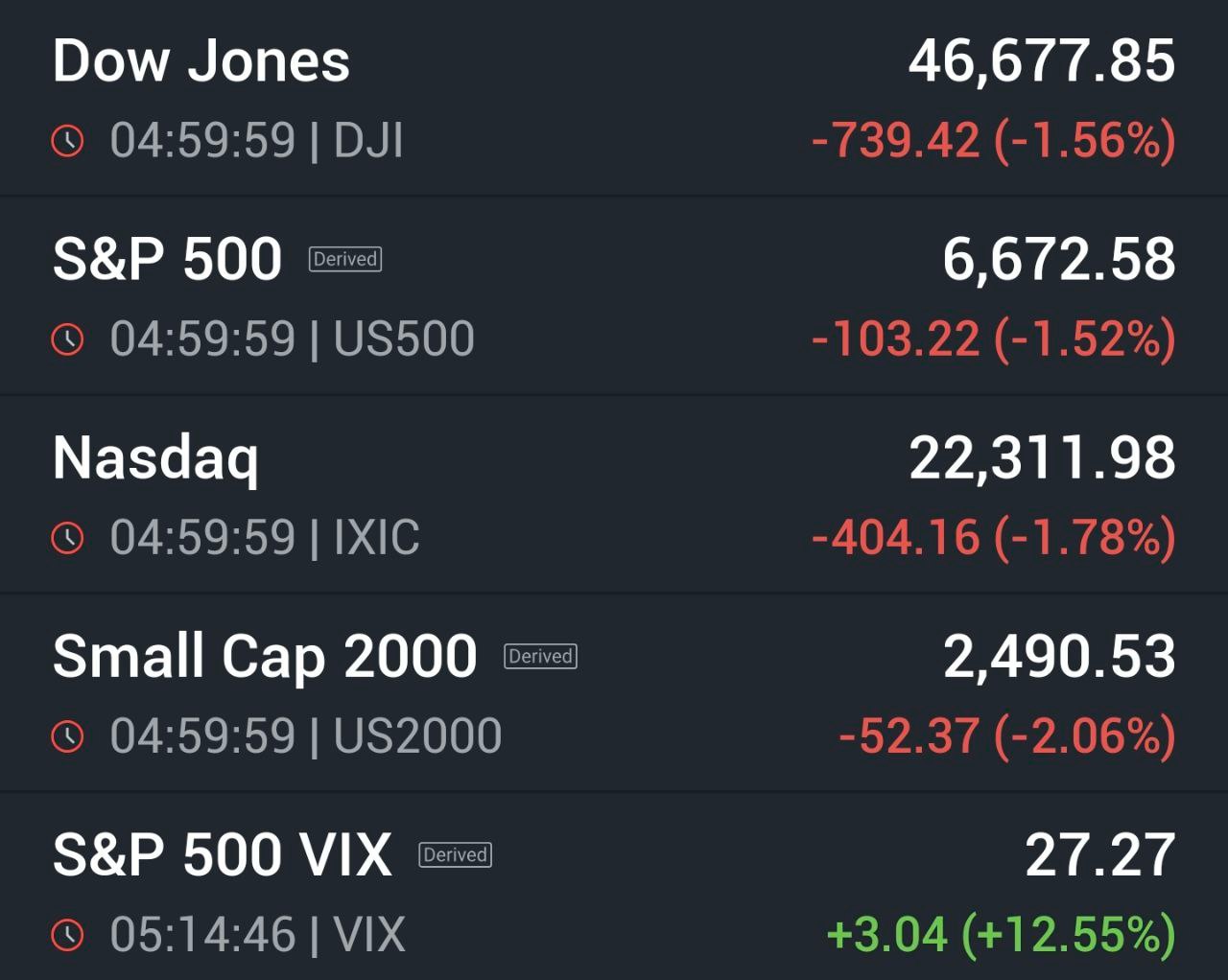Viewport: 1228px width, 980px height.
Task: Click the clock icon in the Nasdaq row
Action: 67,537
